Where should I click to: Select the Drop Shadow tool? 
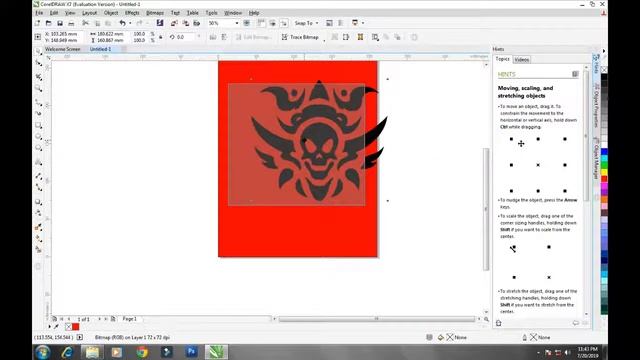point(38,202)
